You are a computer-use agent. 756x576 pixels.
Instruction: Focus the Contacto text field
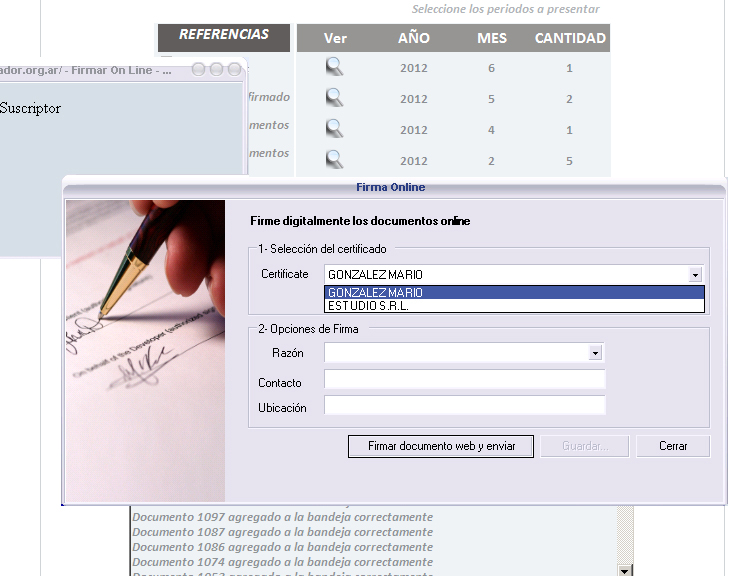pyautogui.click(x=464, y=380)
